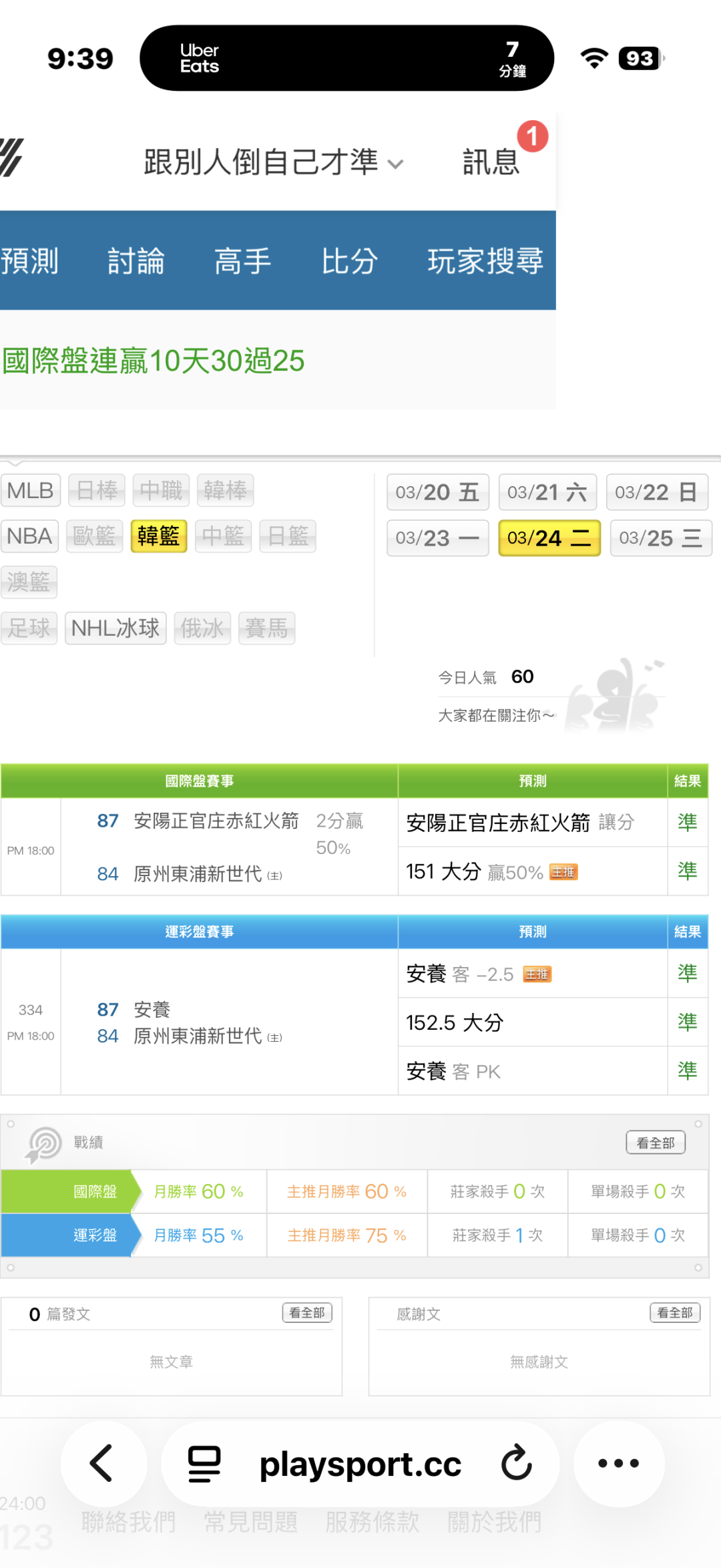Select the NBA league filter
721x1568 pixels.
[29, 536]
